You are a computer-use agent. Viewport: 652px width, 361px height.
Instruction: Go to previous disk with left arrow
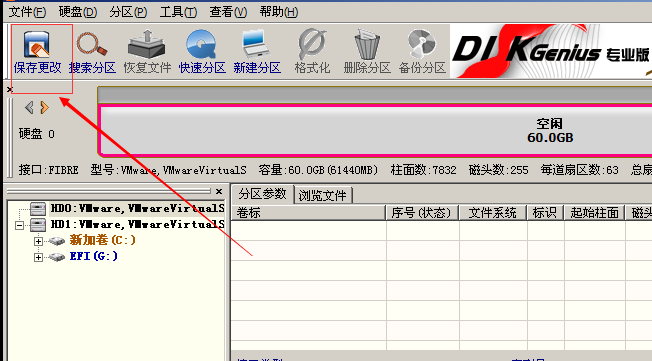29,108
